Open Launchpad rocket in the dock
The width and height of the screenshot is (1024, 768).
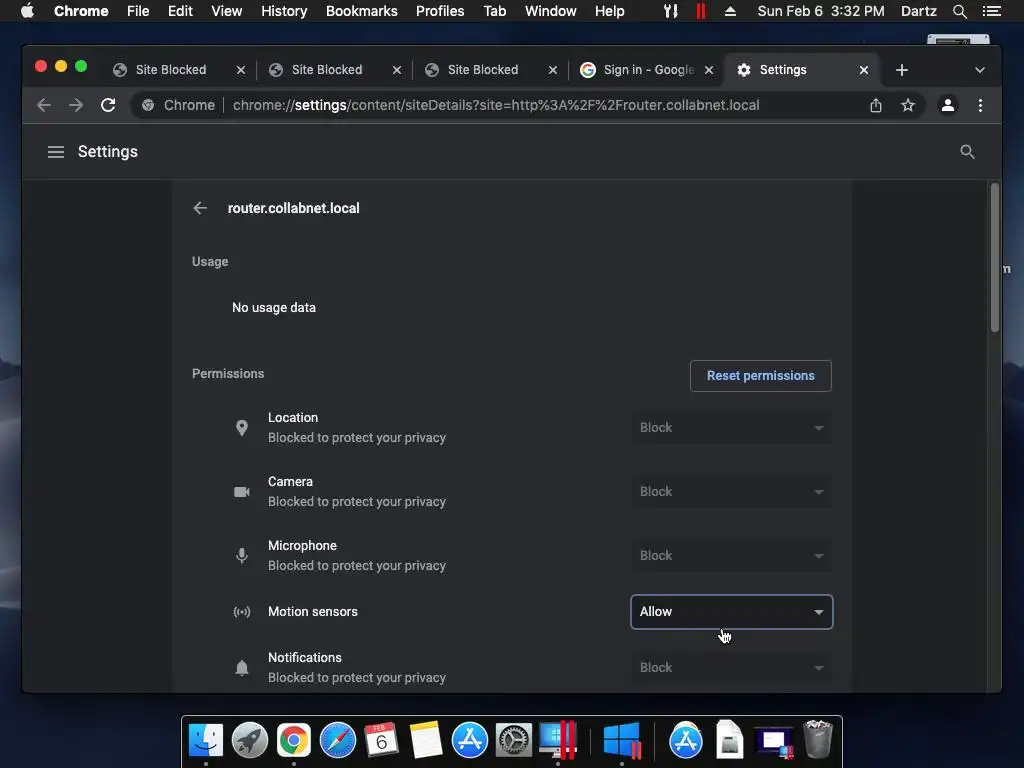point(249,741)
